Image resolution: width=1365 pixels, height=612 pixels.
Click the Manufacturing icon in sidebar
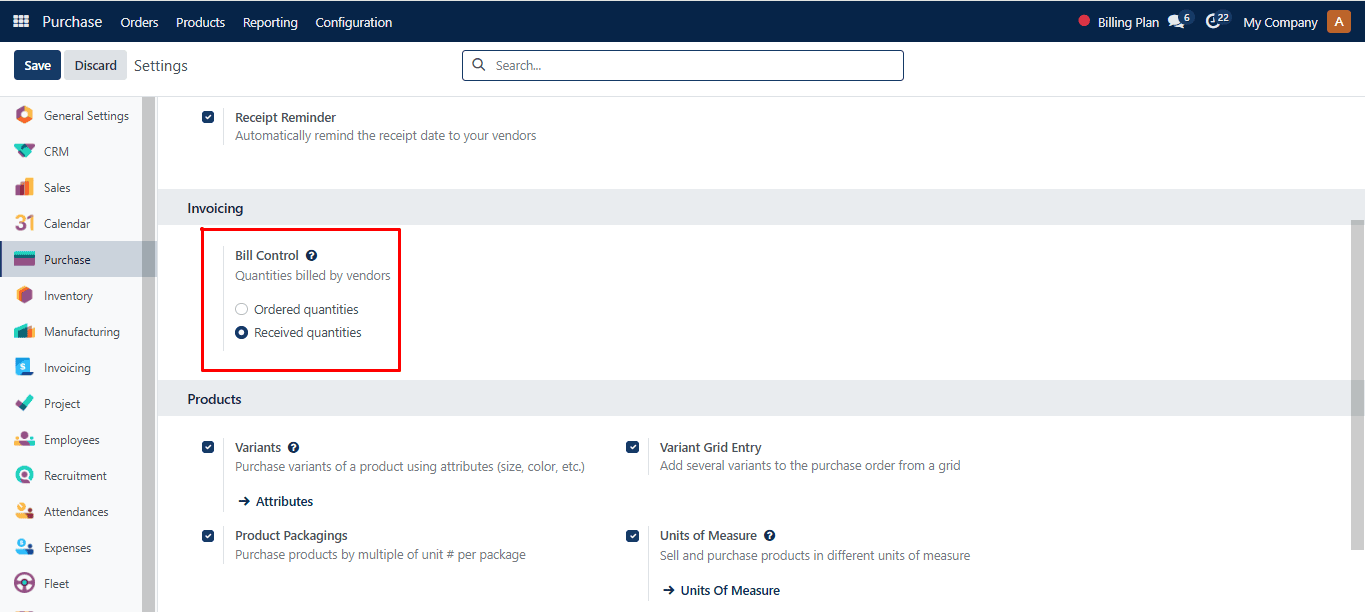pos(25,331)
